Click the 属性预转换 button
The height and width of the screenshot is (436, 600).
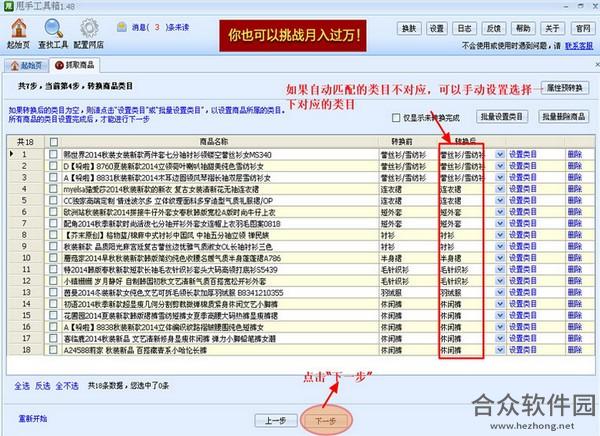[x=565, y=88]
